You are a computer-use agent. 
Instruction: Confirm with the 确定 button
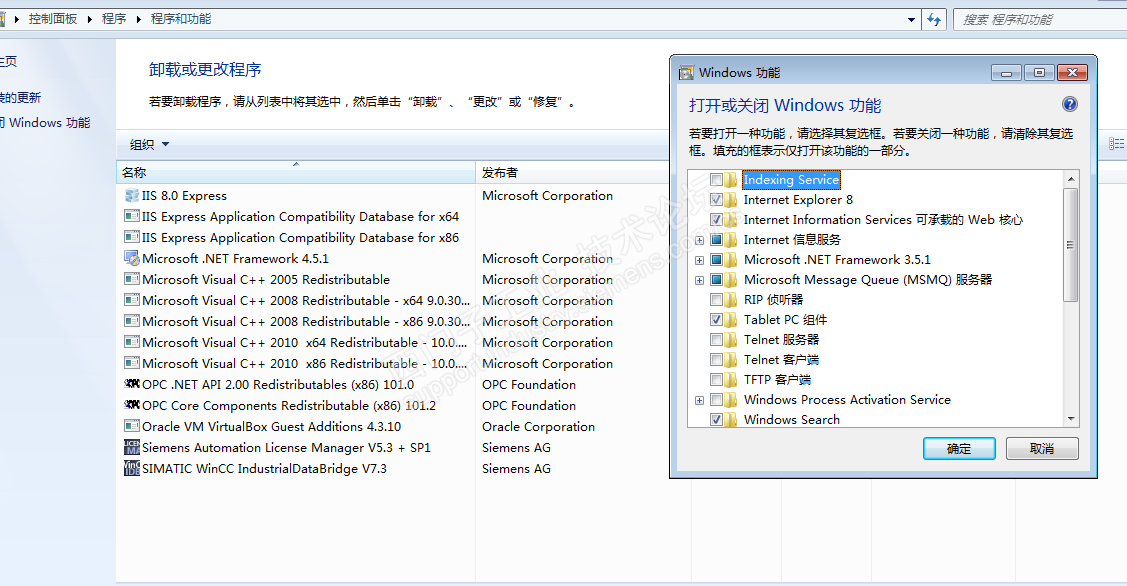coord(959,449)
